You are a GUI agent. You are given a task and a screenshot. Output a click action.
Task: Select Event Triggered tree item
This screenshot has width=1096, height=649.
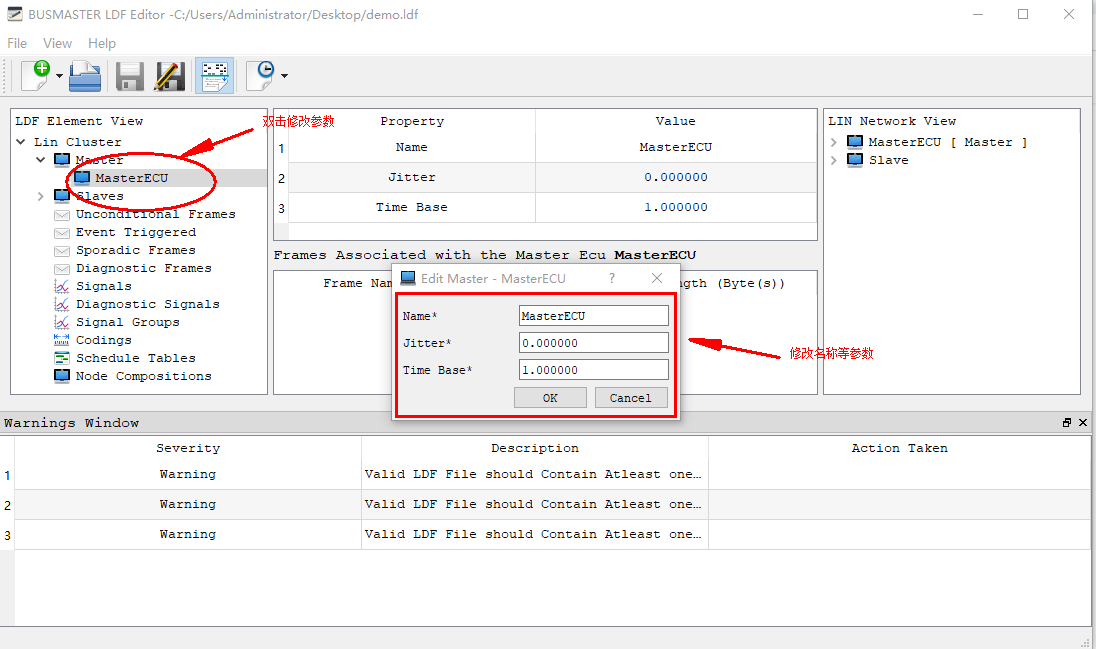click(136, 232)
